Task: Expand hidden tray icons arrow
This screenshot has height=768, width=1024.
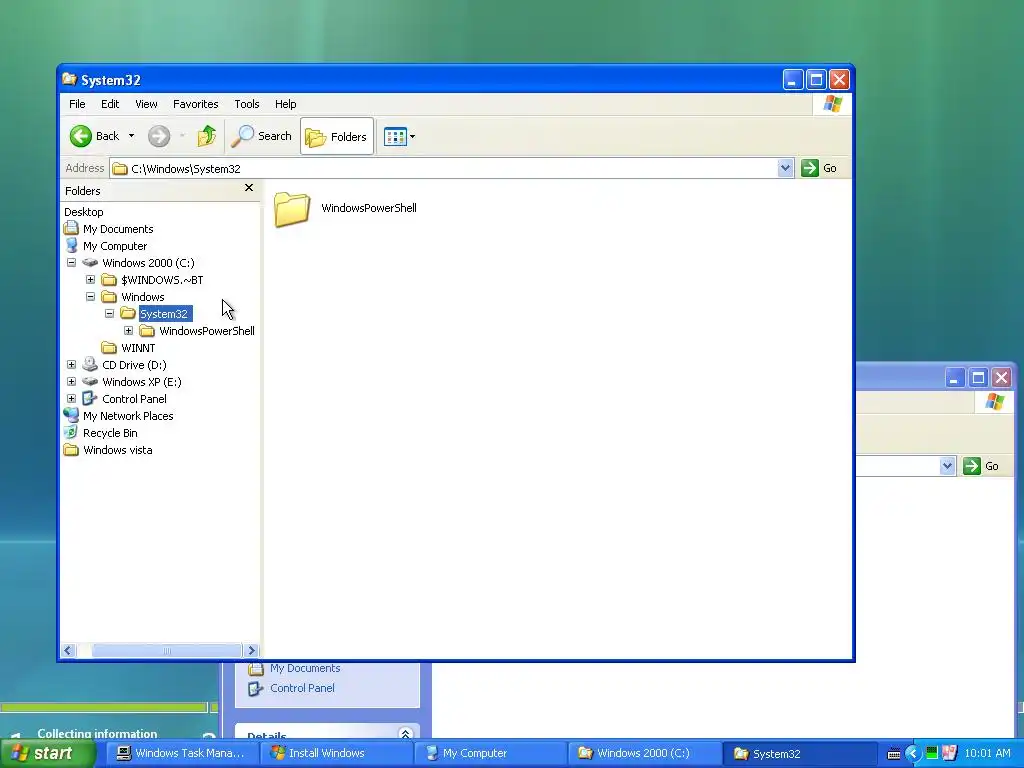Action: point(912,754)
